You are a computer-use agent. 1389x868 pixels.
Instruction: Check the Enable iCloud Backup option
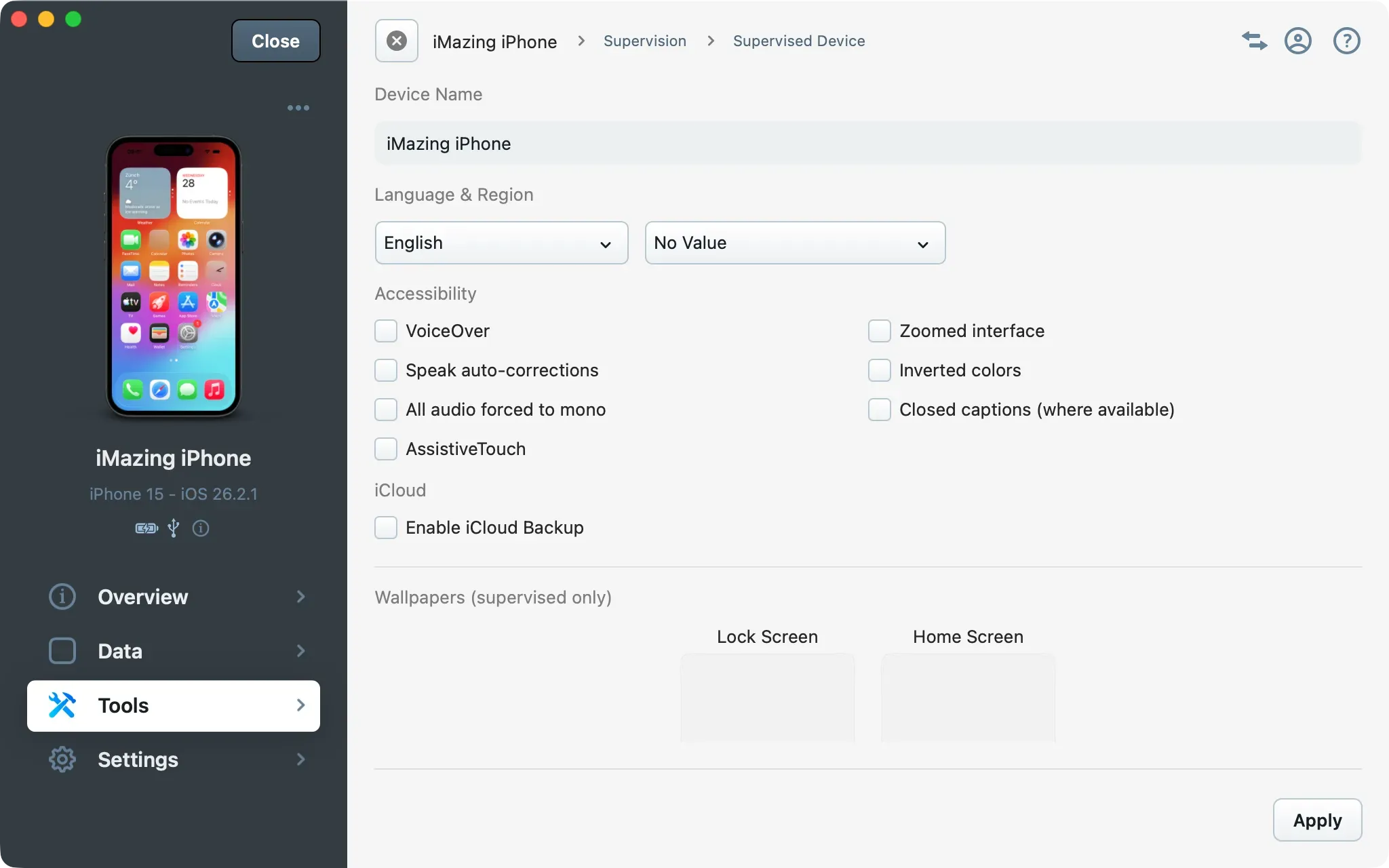(385, 528)
